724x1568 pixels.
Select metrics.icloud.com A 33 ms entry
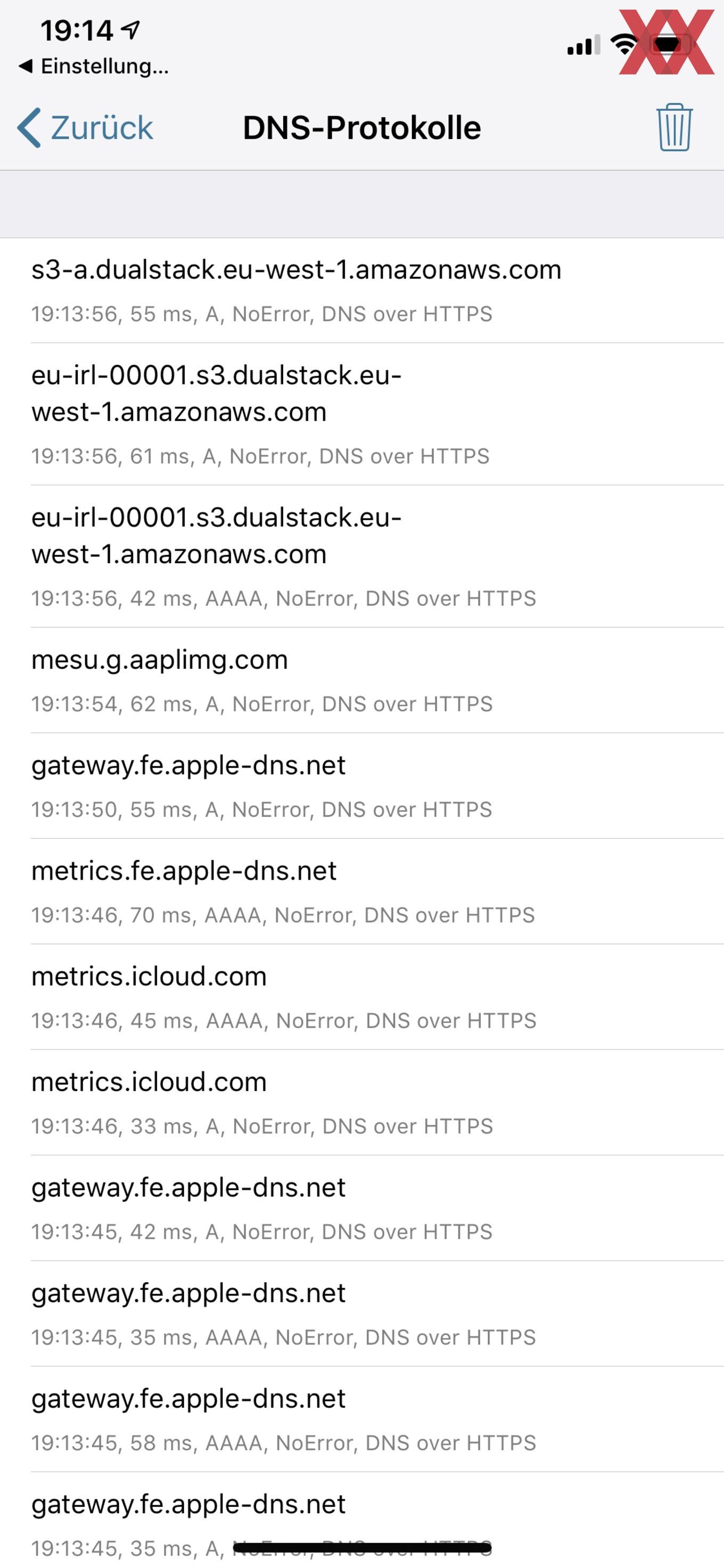[x=362, y=1102]
